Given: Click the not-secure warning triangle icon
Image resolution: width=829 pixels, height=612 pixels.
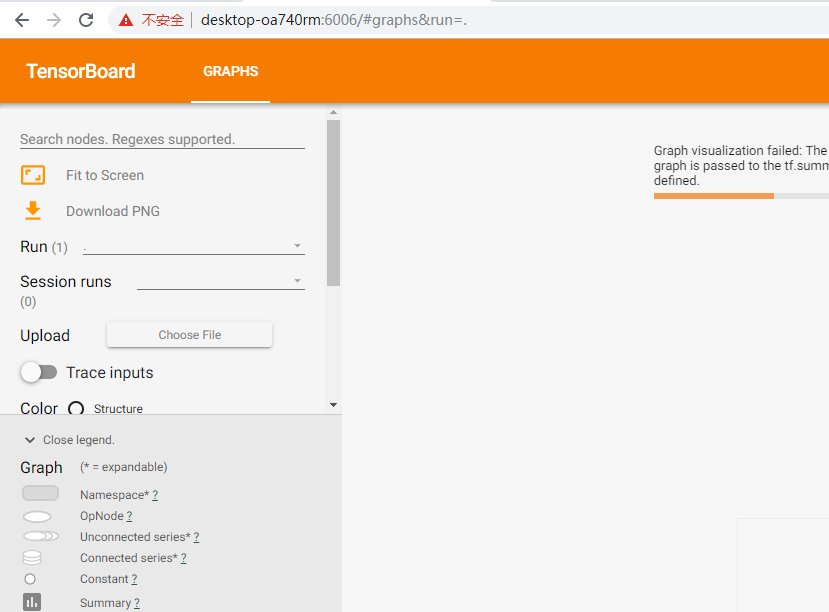Looking at the screenshot, I should (126, 20).
